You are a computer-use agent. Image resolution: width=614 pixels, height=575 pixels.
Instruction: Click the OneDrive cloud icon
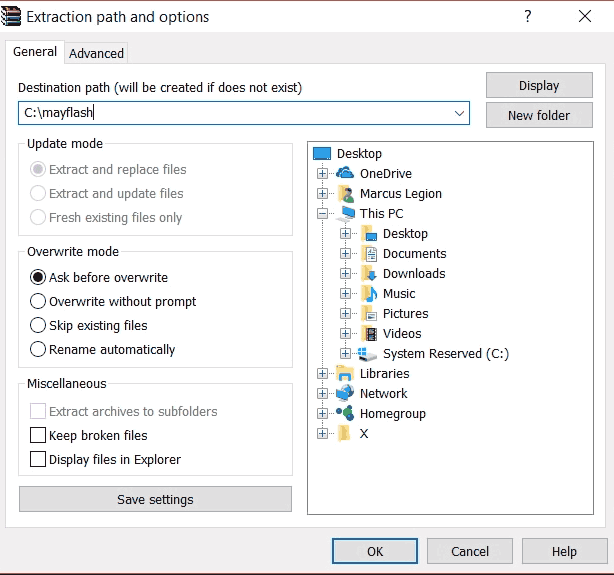[x=345, y=173]
